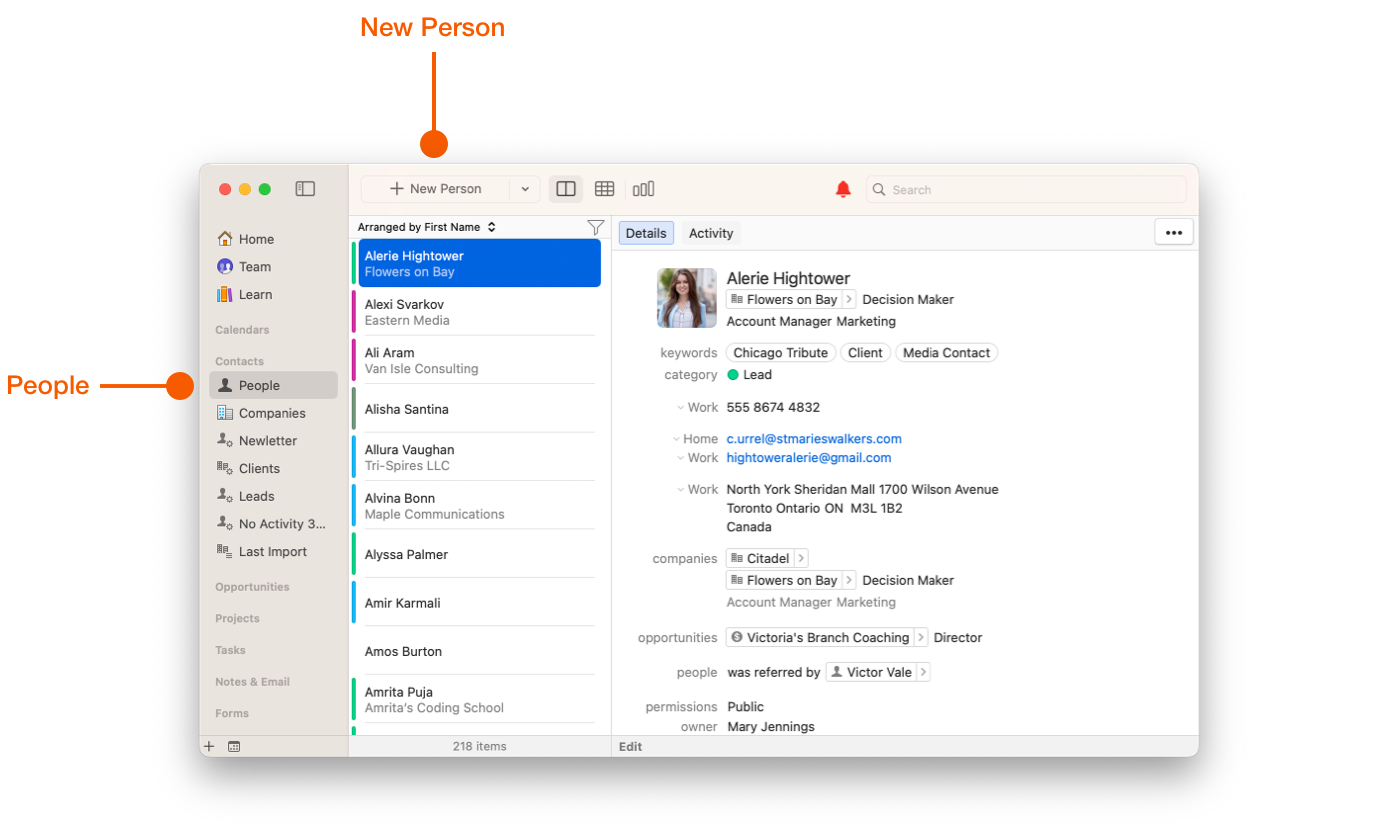
Task: Toggle the Chicago Tribute keyword tag
Action: point(780,353)
